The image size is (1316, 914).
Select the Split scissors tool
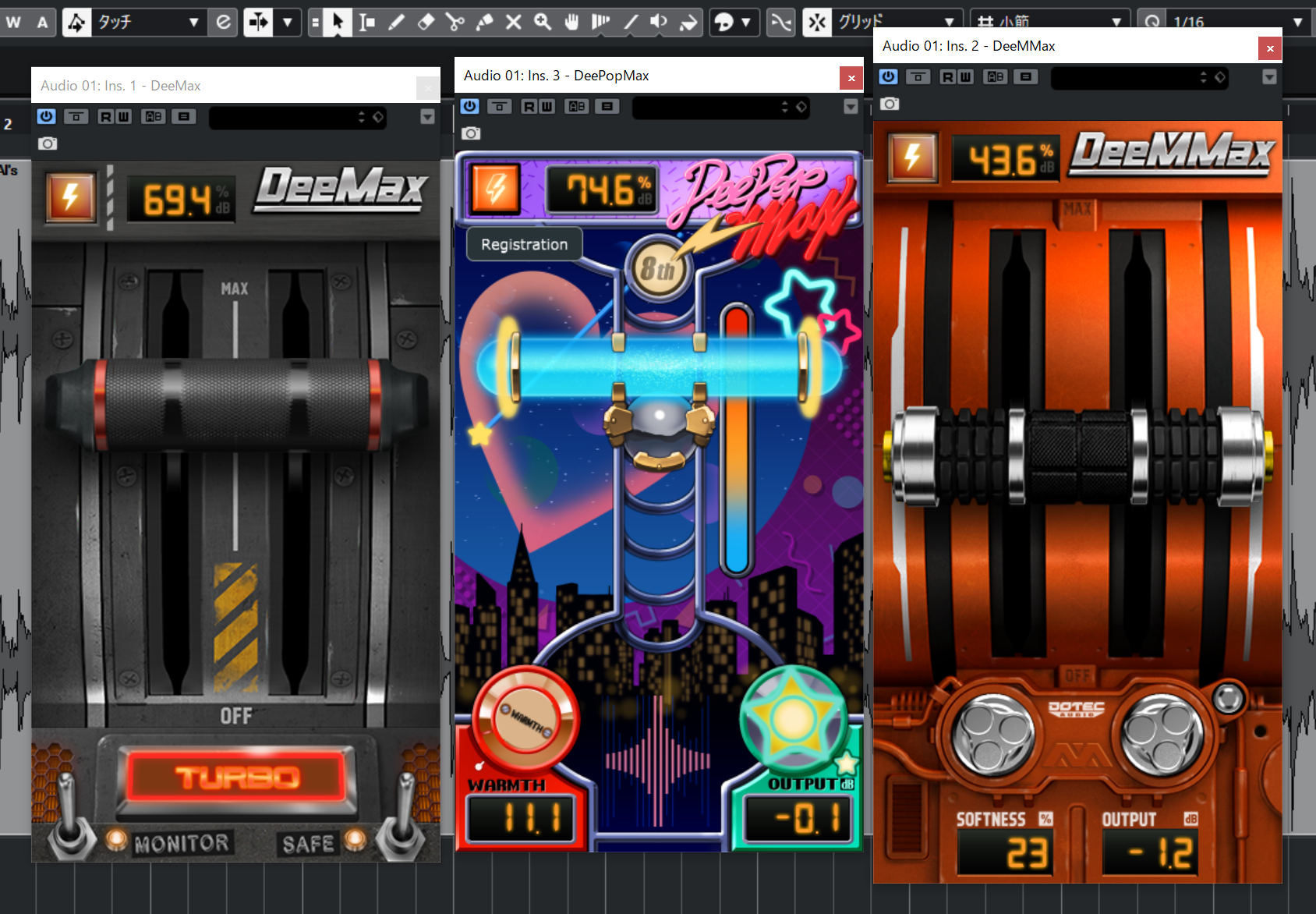pyautogui.click(x=455, y=22)
